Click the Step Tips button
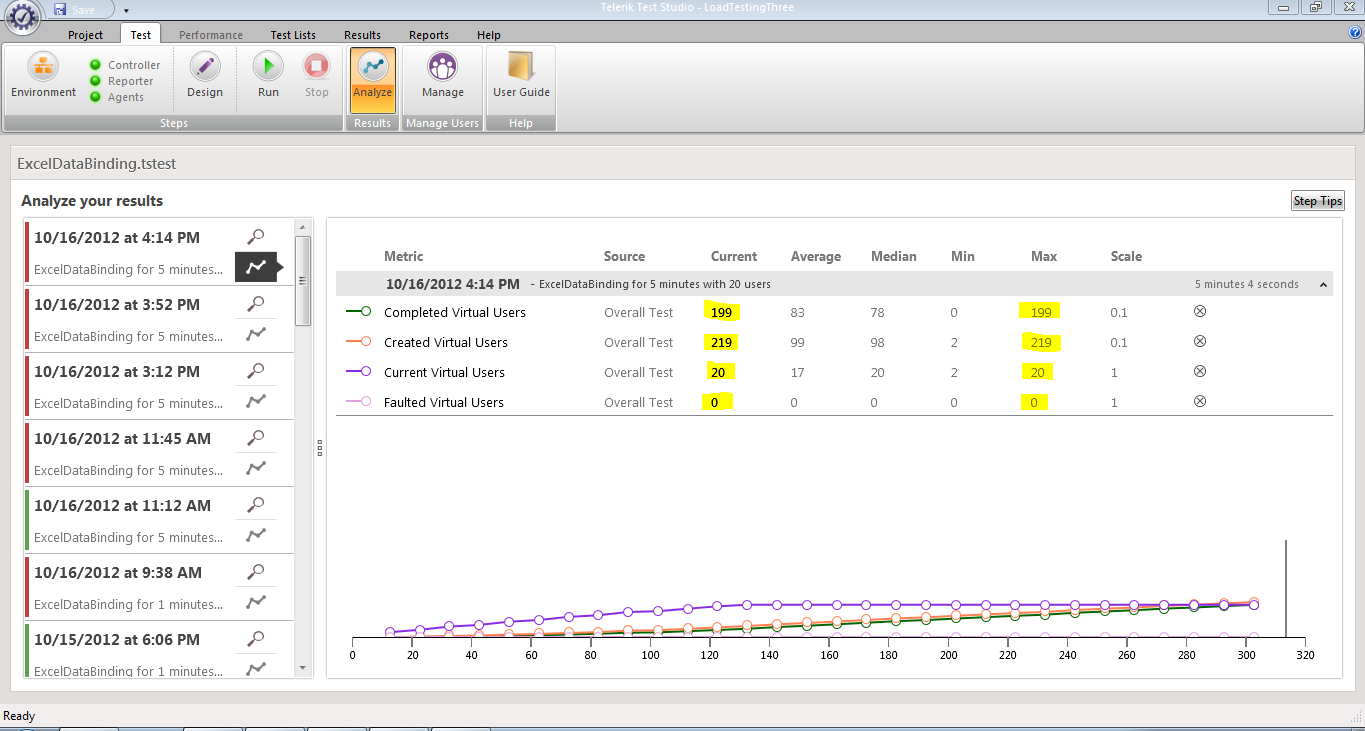The width and height of the screenshot is (1365, 731). [x=1317, y=201]
